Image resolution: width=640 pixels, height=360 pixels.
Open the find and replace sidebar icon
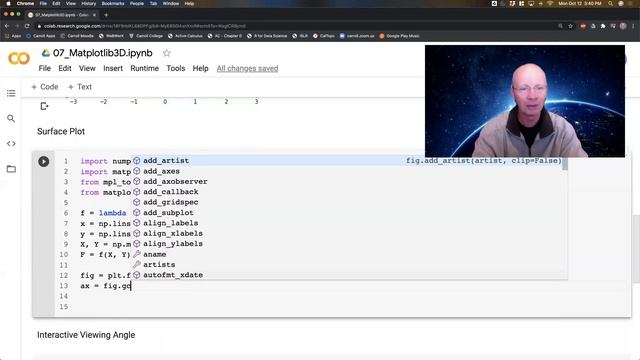[11, 118]
